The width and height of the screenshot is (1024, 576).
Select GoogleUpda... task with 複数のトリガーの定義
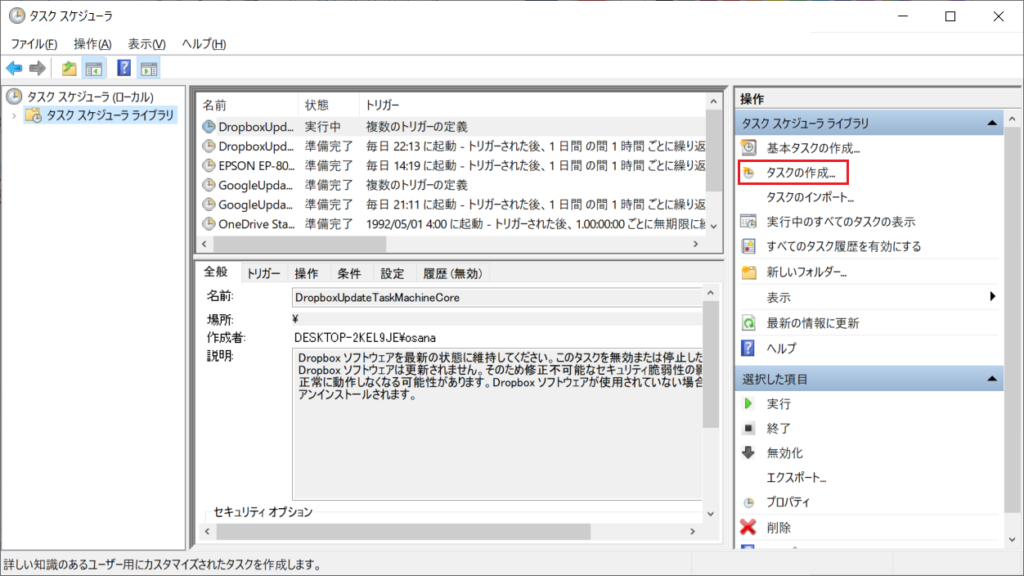pyautogui.click(x=452, y=185)
